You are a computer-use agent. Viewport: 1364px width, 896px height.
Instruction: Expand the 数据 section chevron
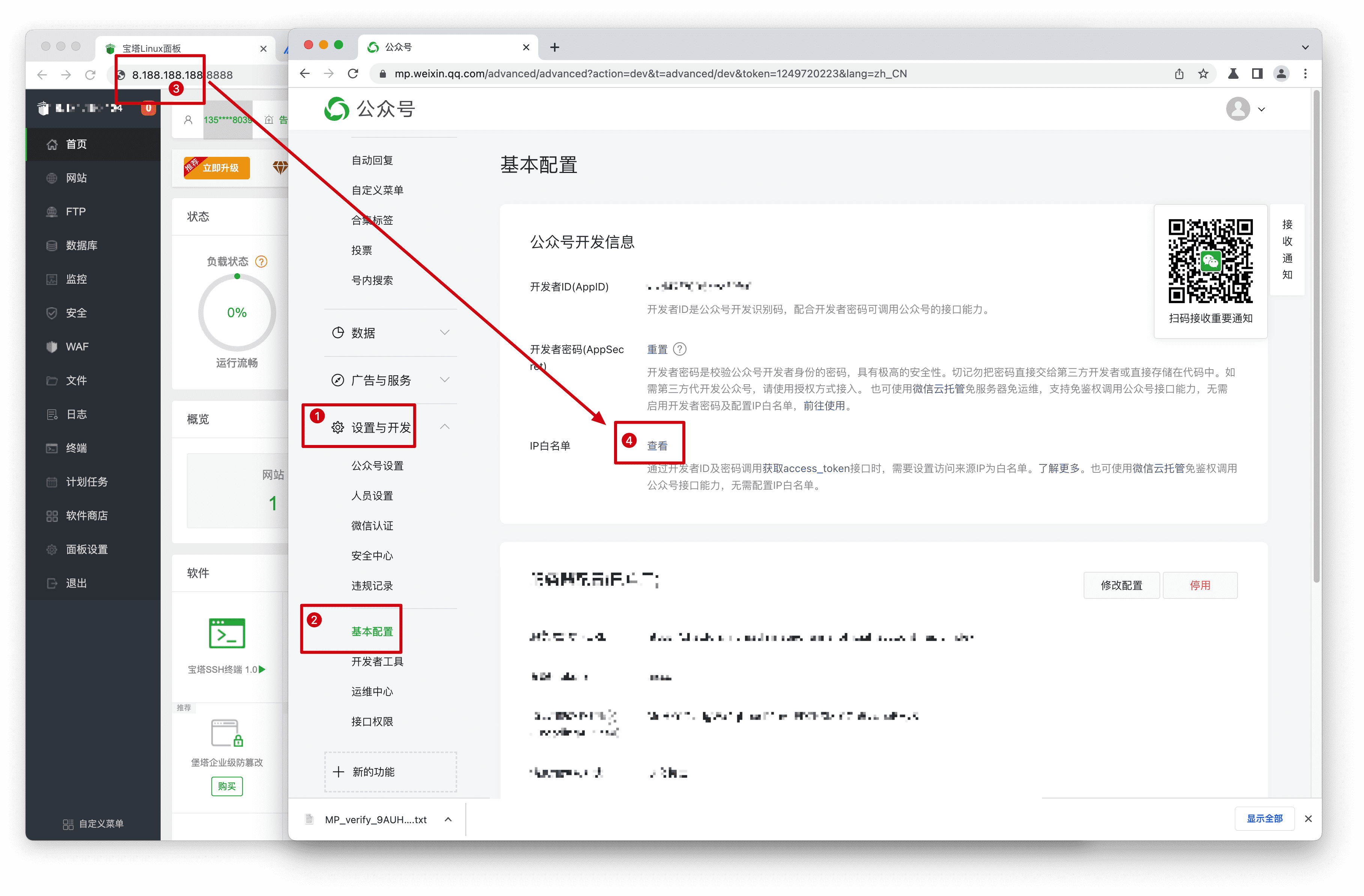pyautogui.click(x=445, y=332)
